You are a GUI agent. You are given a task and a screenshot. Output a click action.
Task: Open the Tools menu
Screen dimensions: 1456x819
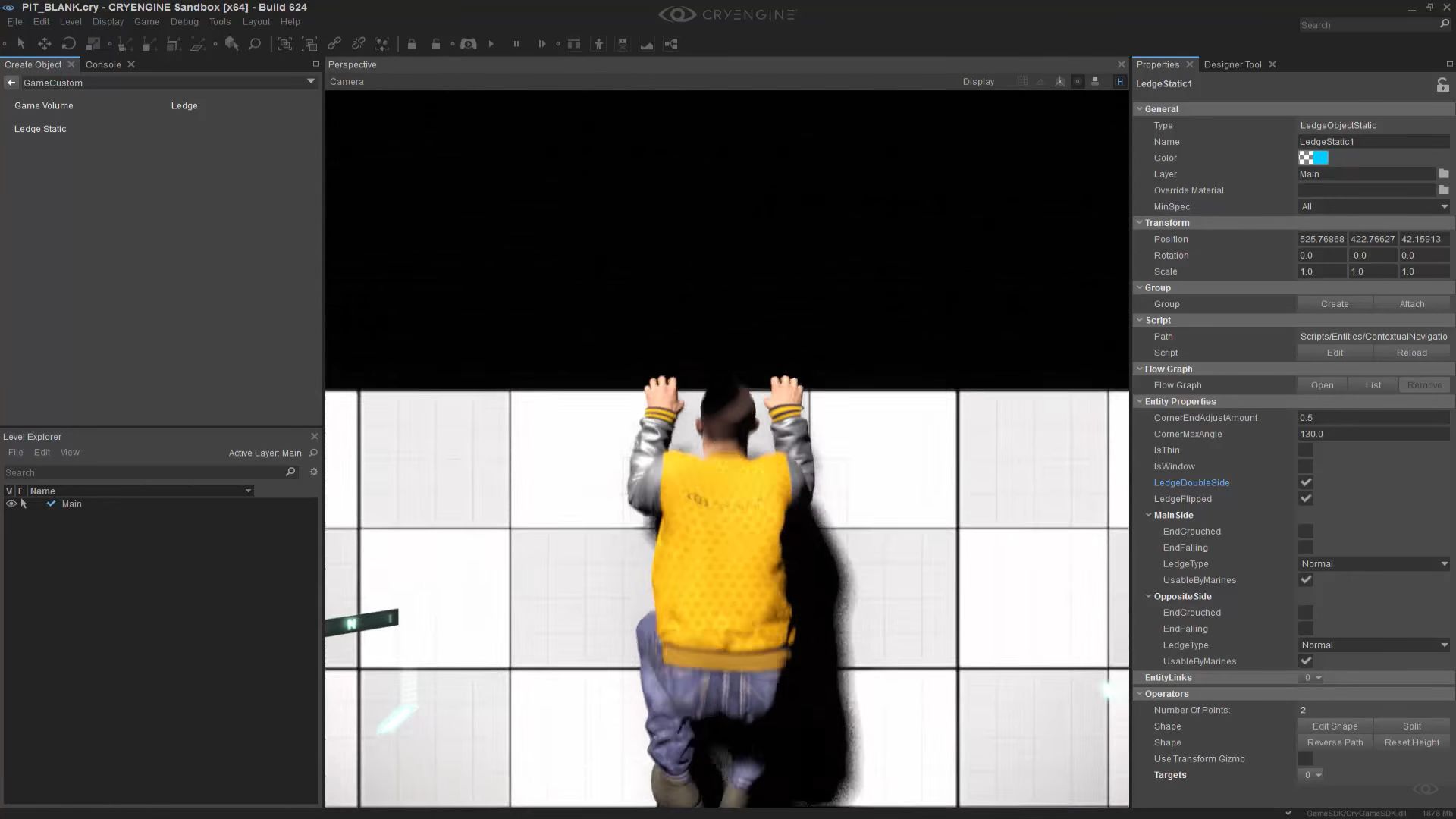pos(219,22)
